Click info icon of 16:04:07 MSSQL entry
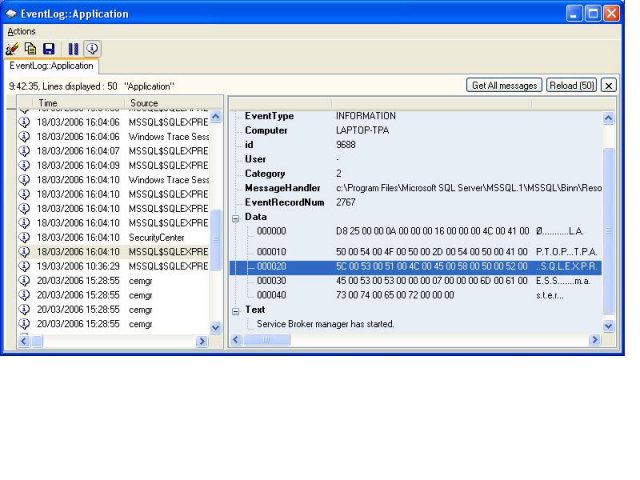The height and width of the screenshot is (480, 640). [24, 151]
